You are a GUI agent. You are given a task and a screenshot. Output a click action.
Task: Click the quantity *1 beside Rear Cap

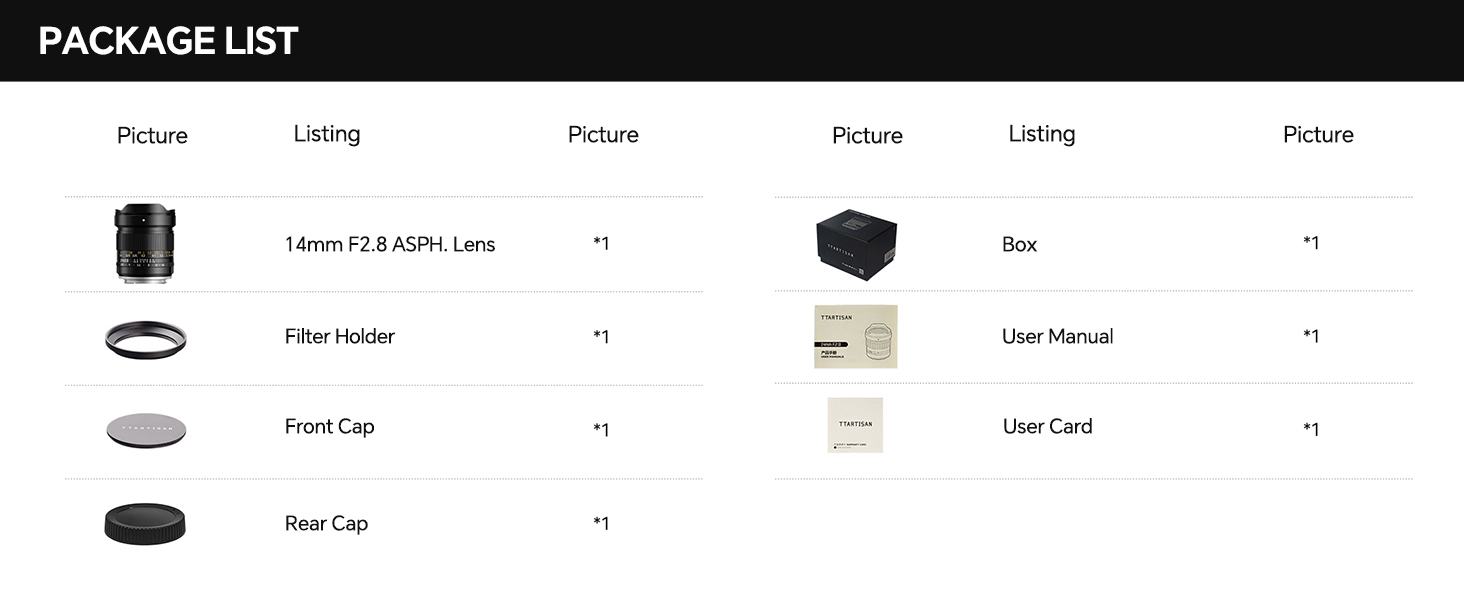tap(601, 523)
